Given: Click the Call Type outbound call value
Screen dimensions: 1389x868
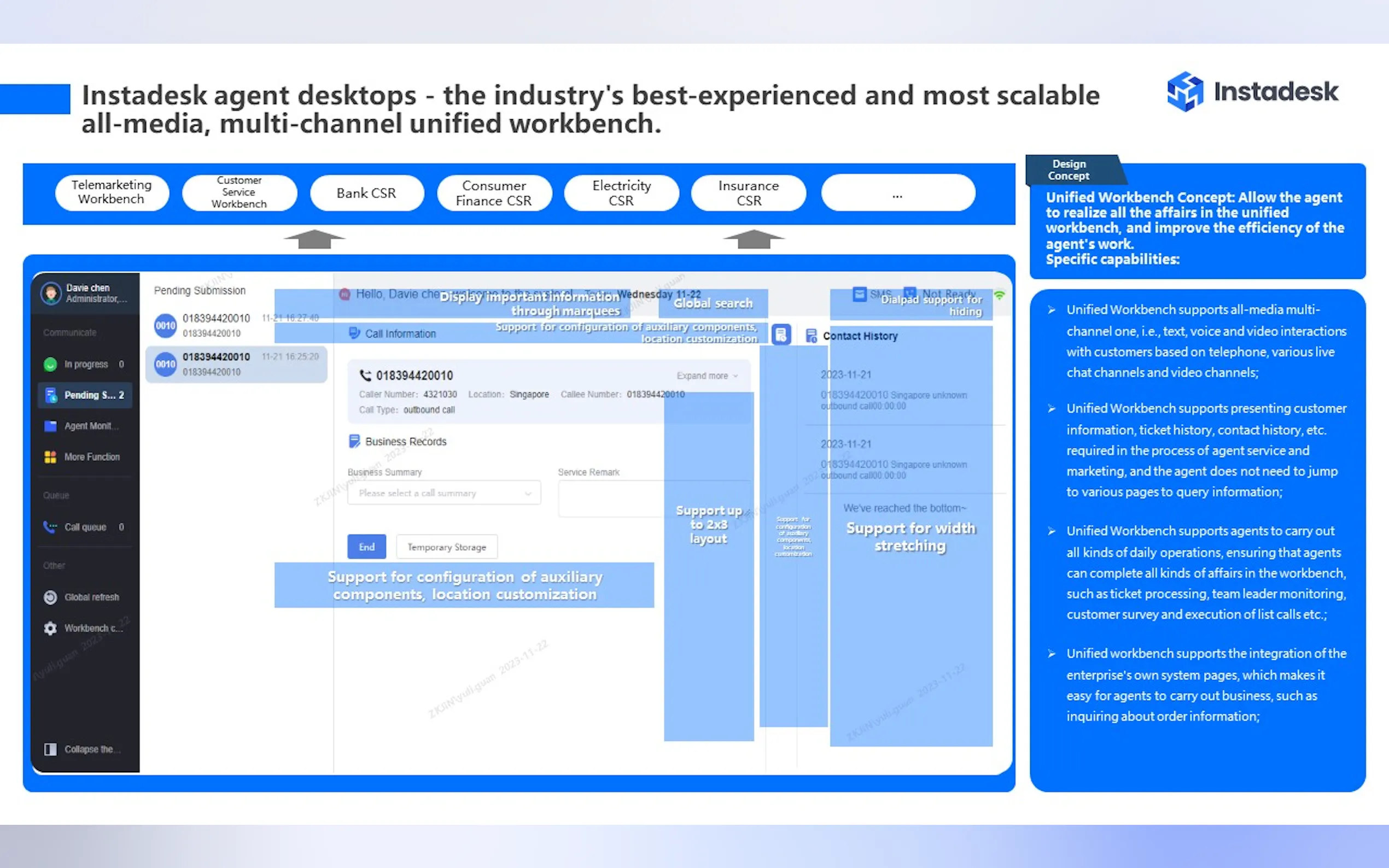Looking at the screenshot, I should click(429, 410).
